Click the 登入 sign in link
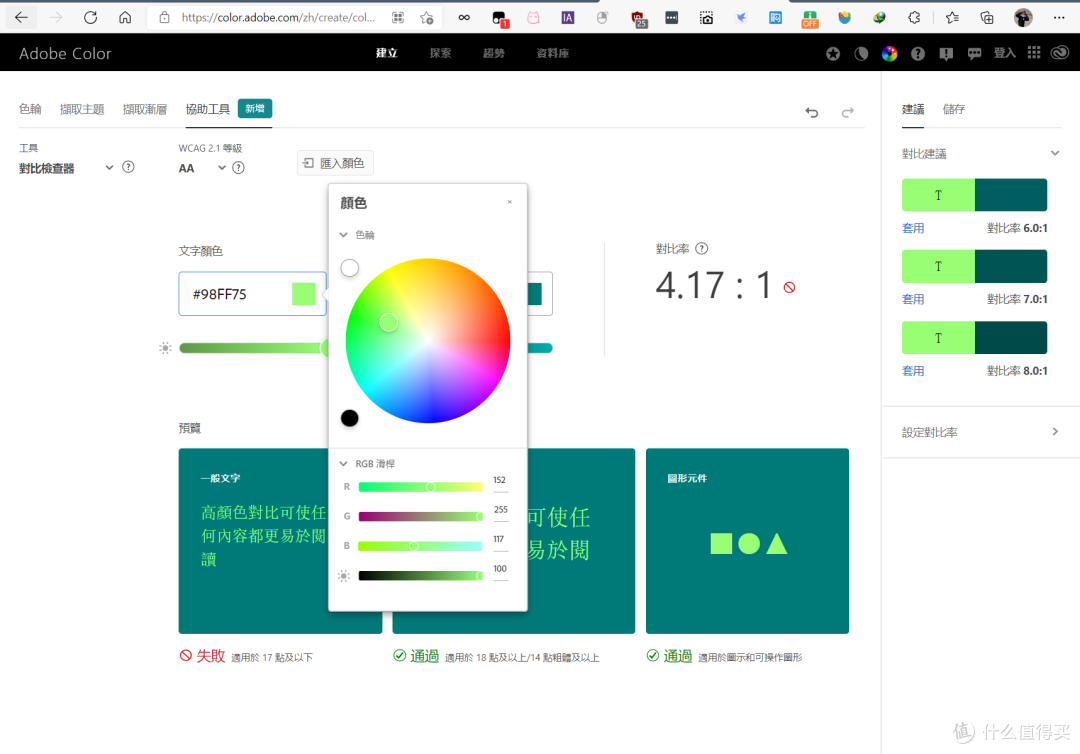Viewport: 1080px width, 754px height. click(1004, 53)
